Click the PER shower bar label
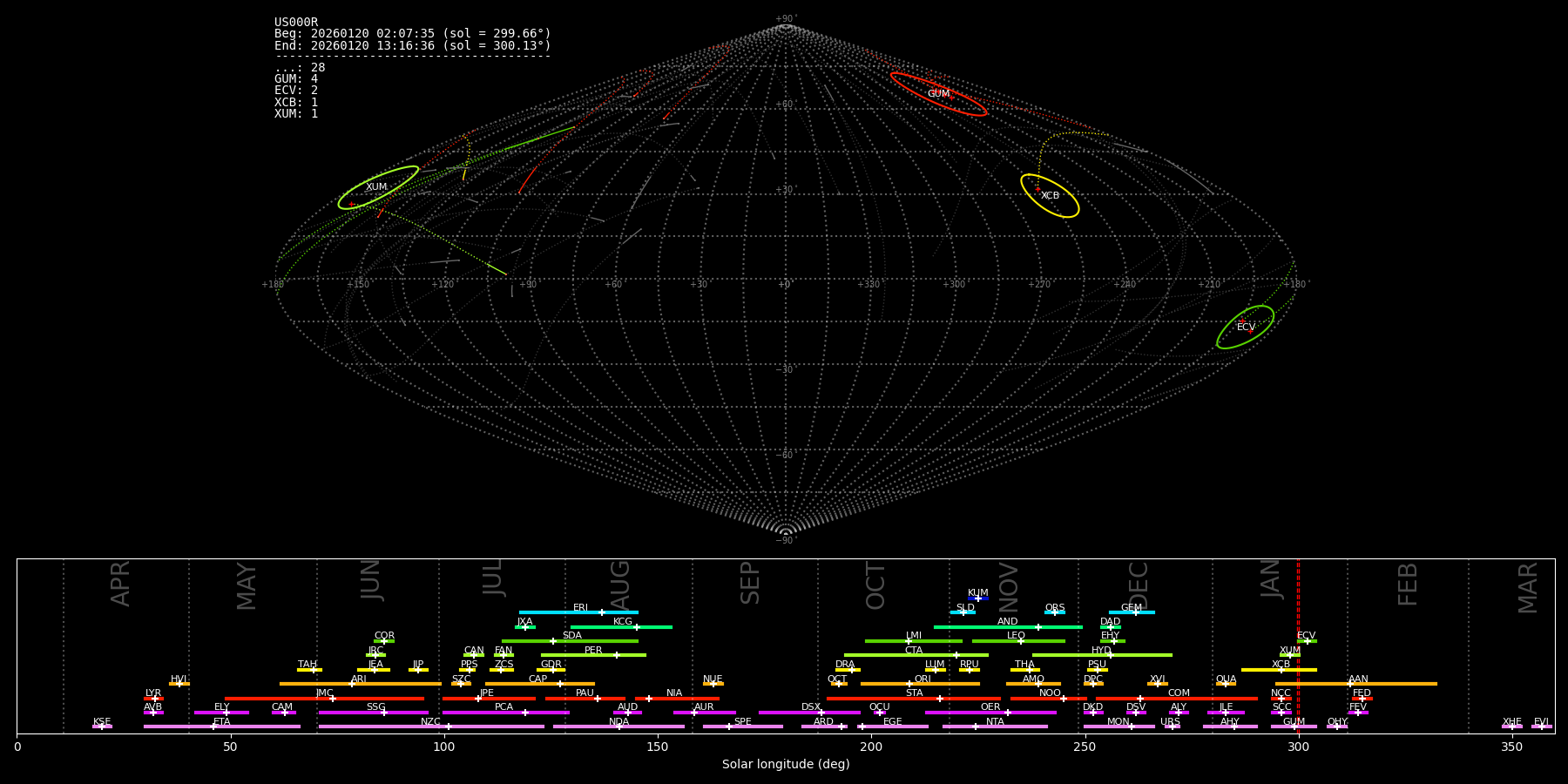1568x784 pixels. pyautogui.click(x=593, y=651)
